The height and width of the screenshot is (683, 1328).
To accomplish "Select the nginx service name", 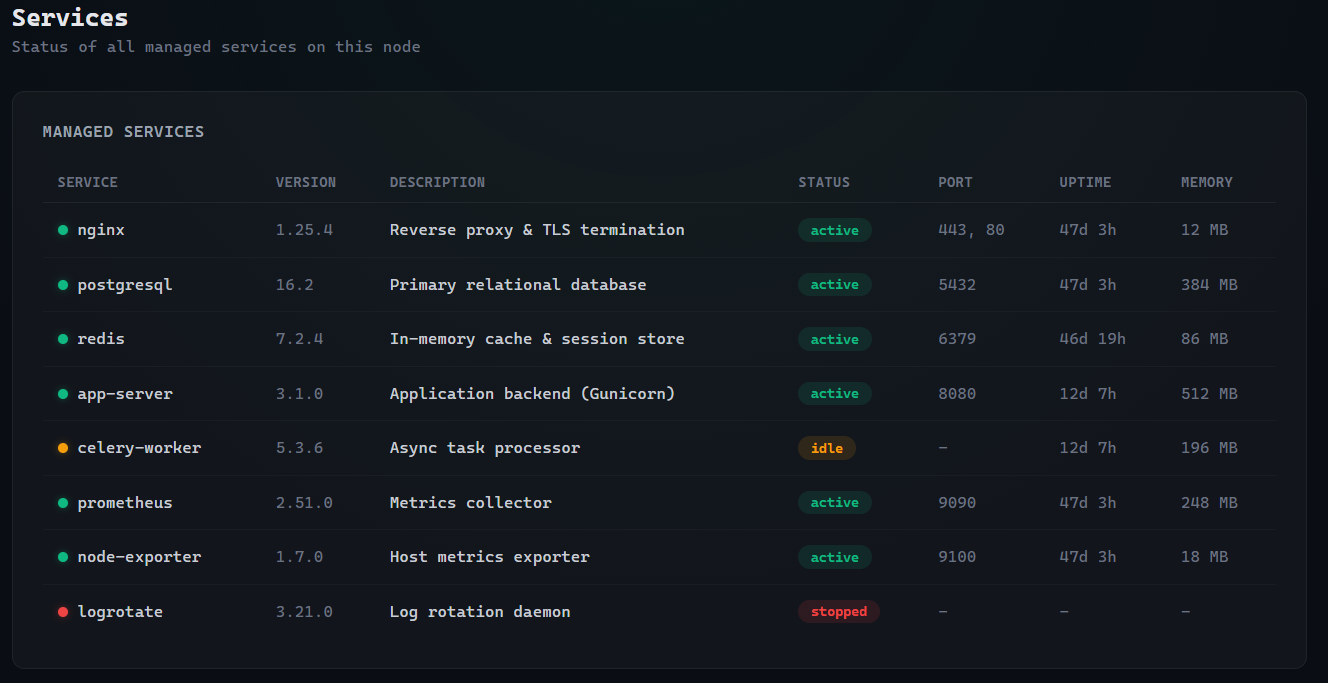I will pos(101,230).
